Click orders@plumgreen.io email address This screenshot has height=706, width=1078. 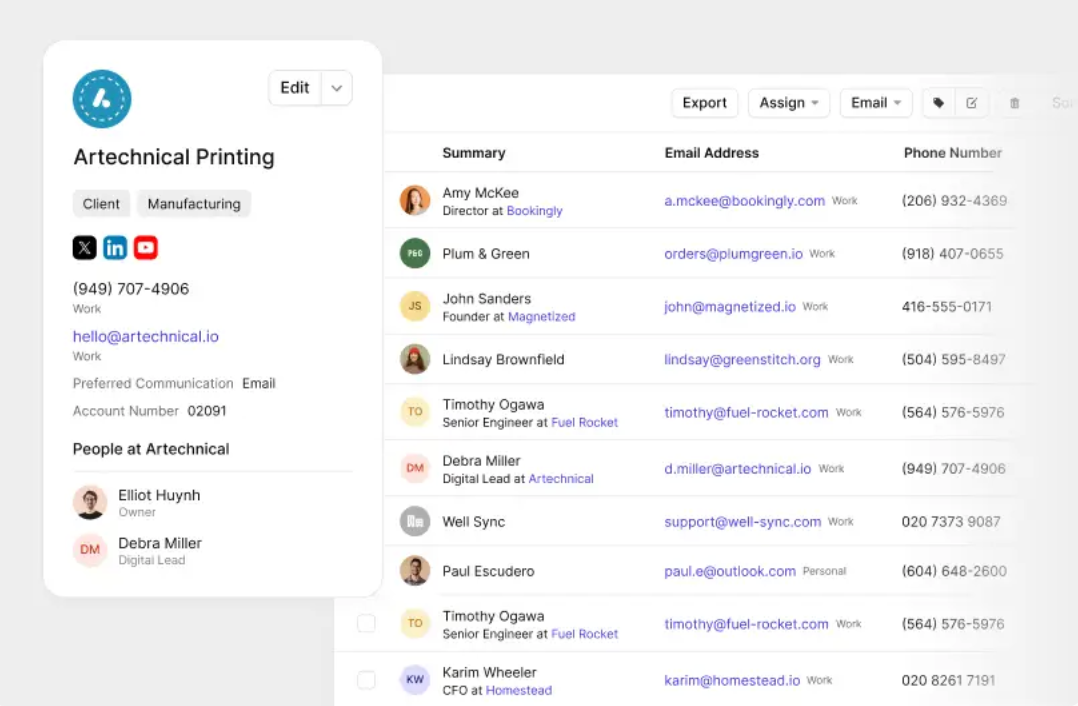tap(734, 254)
